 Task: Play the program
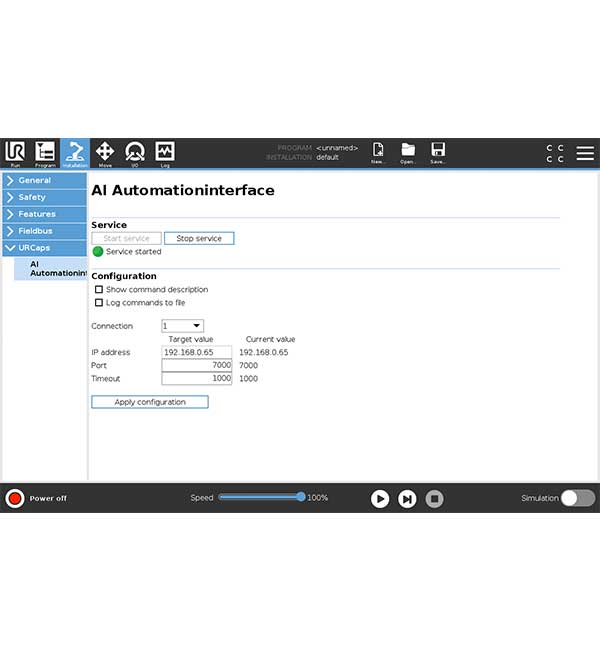[x=380, y=499]
